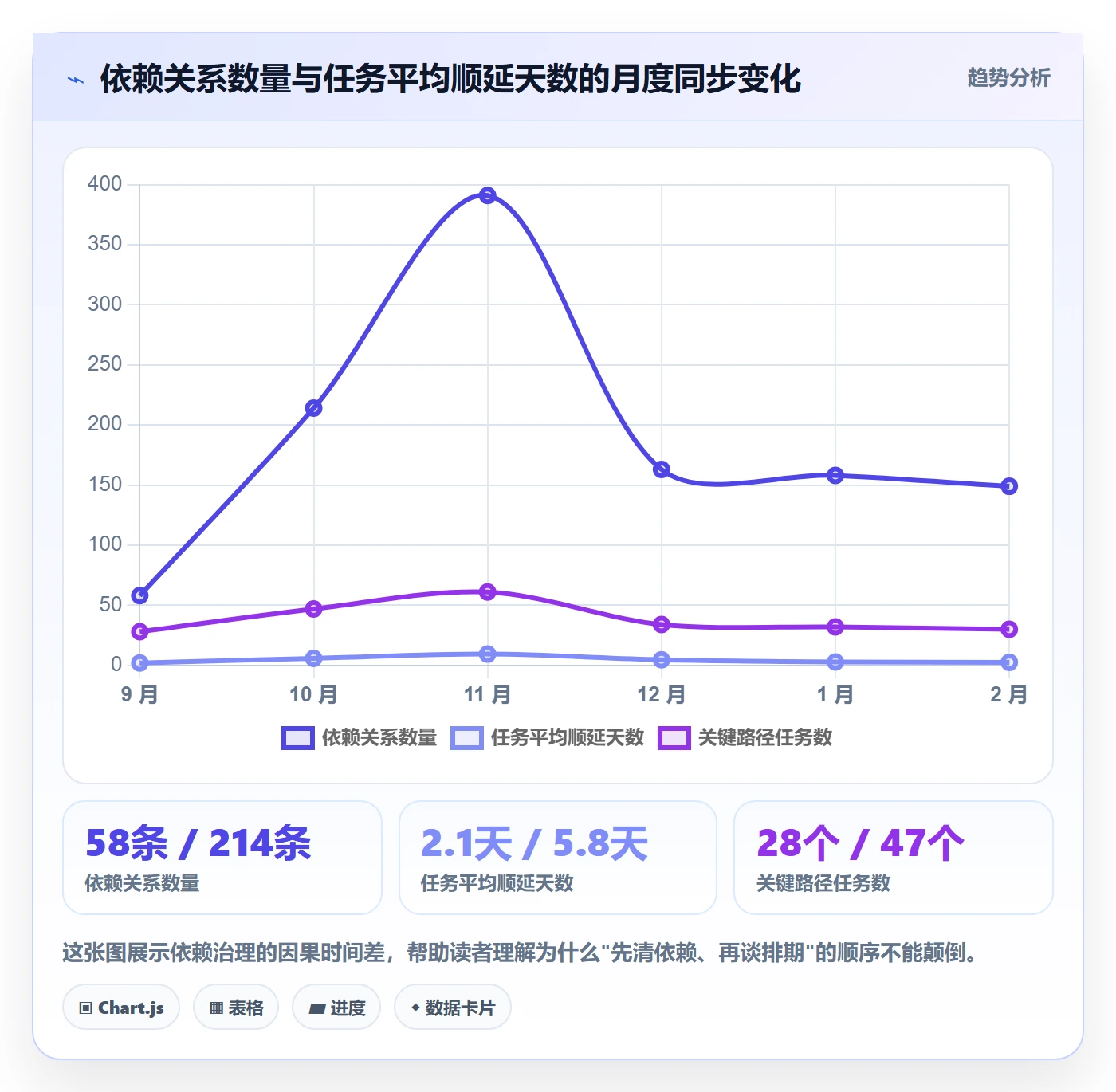This screenshot has height=1092, width=1116.
Task: Click the 数据卡片 tag chip
Action: point(453,1008)
